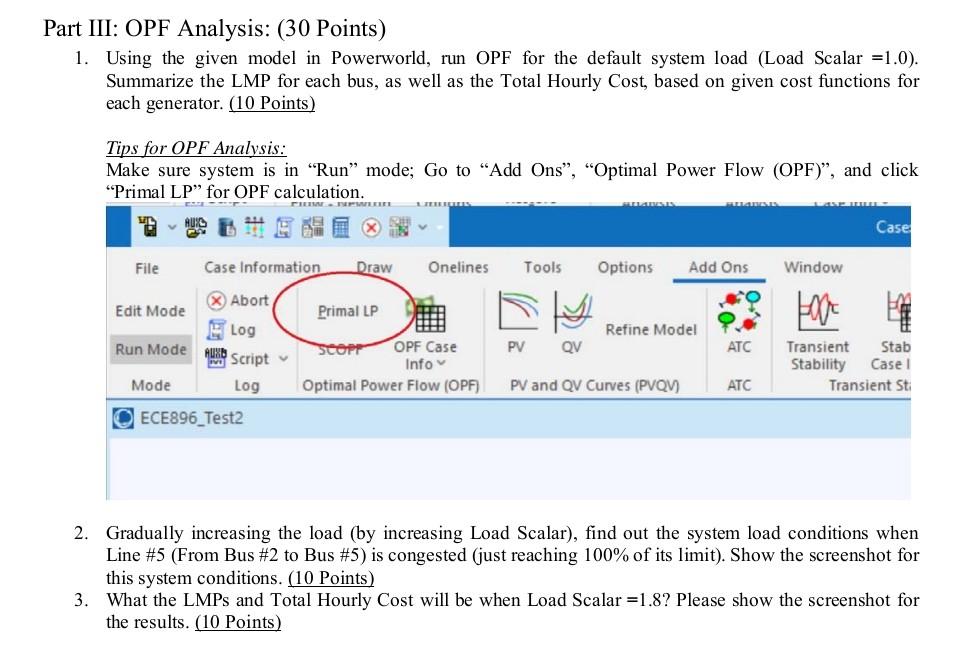
Task: Select the Refine Model tool
Action: tap(651, 329)
